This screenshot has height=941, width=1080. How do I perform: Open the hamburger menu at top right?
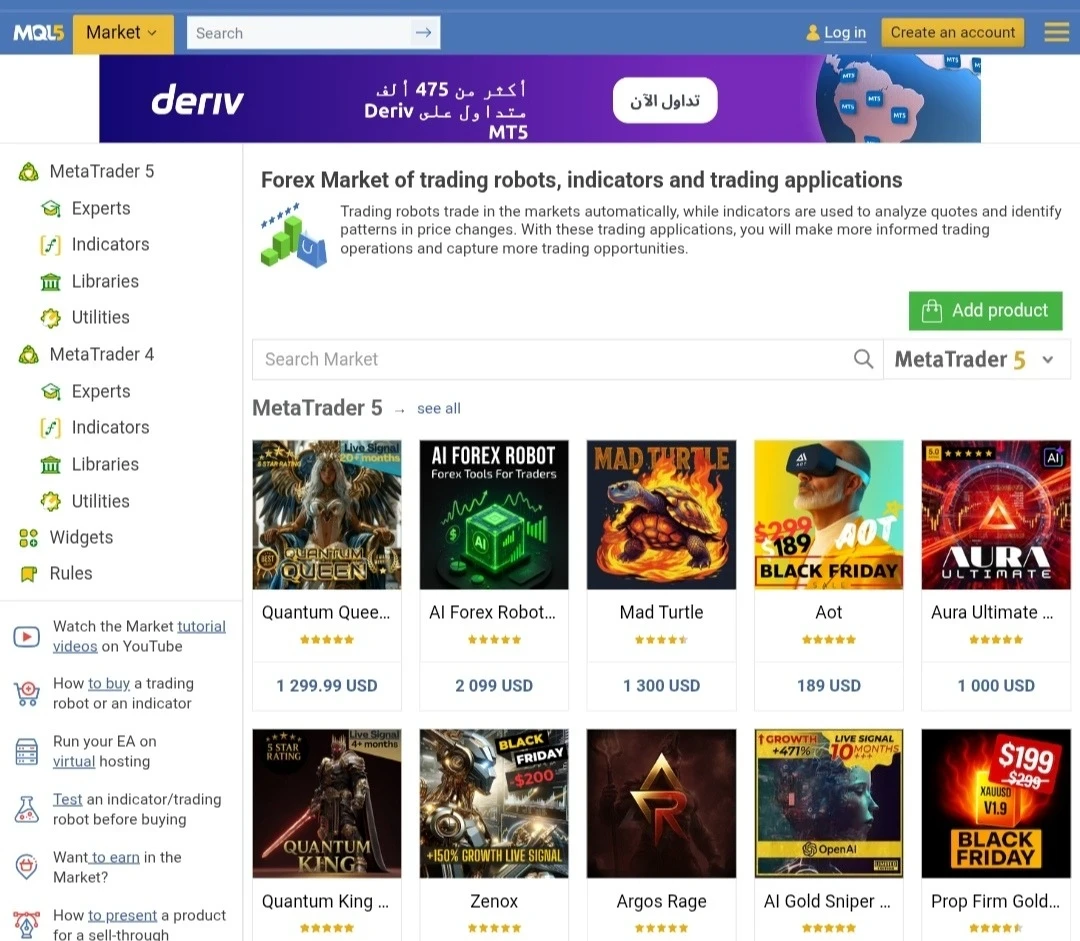pyautogui.click(x=1055, y=31)
